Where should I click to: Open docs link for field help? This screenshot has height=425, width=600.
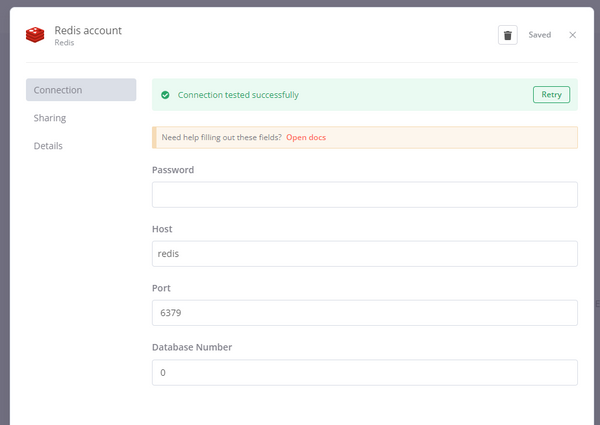click(306, 137)
